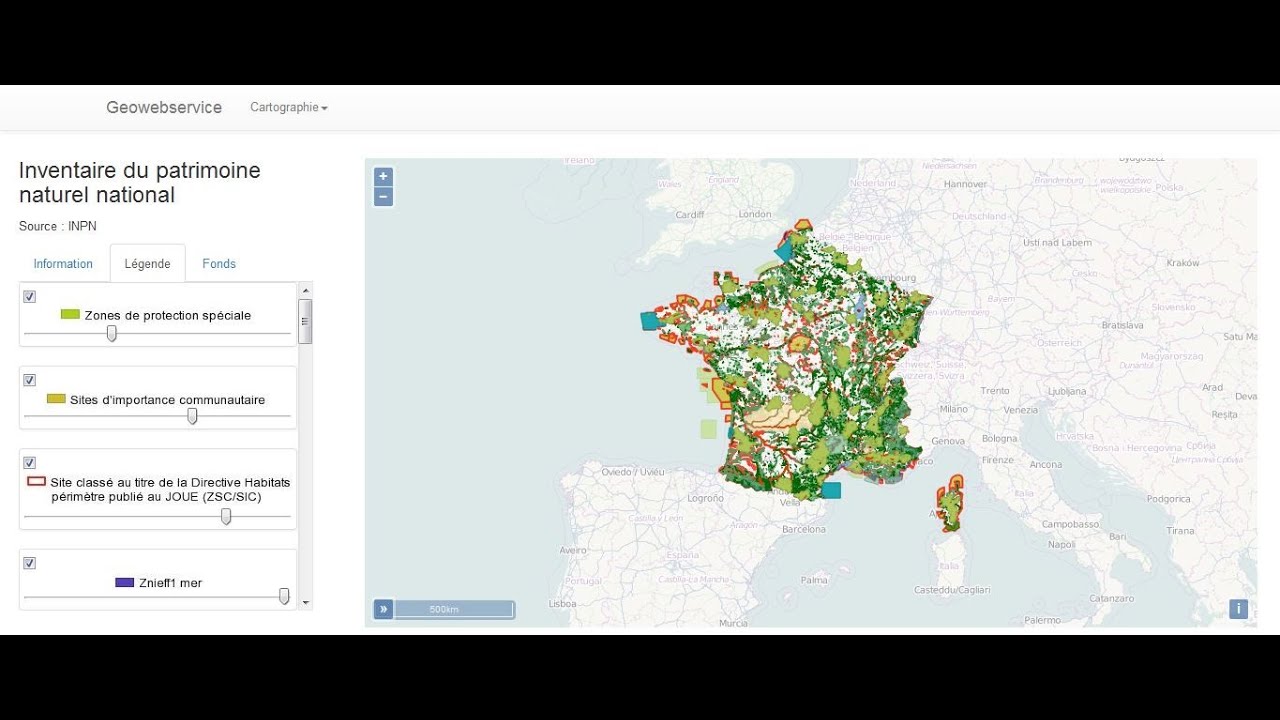Switch to the Information tab
Viewport: 1280px width, 720px height.
pyautogui.click(x=63, y=264)
